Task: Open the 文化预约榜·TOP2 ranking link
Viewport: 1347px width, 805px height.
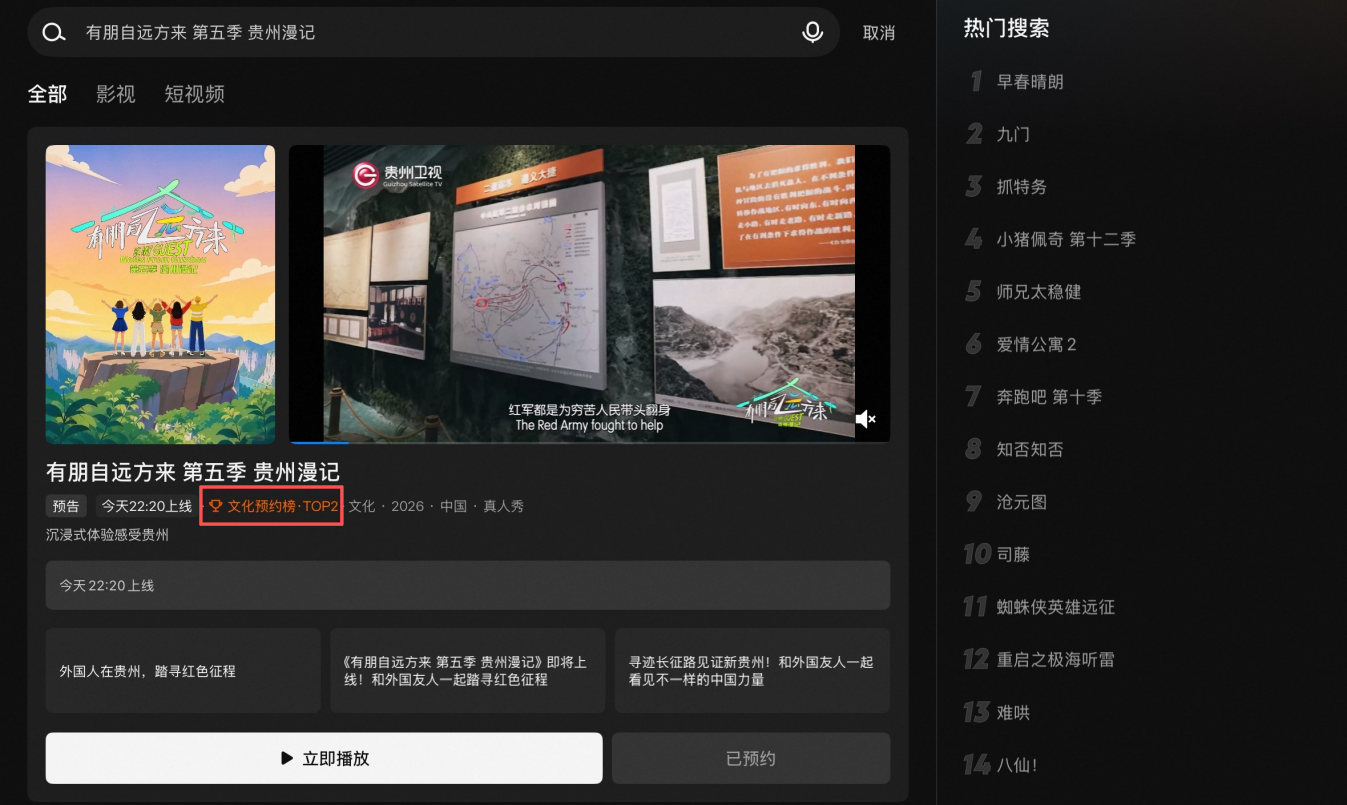Action: click(x=273, y=506)
